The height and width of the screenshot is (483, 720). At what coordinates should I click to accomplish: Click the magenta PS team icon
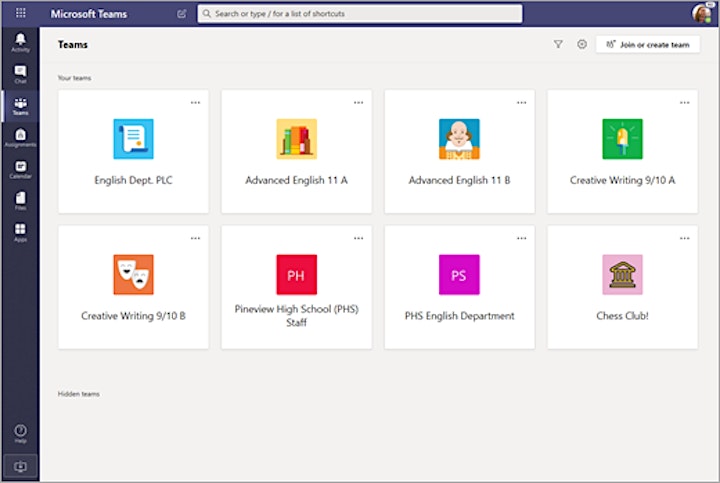click(x=459, y=274)
